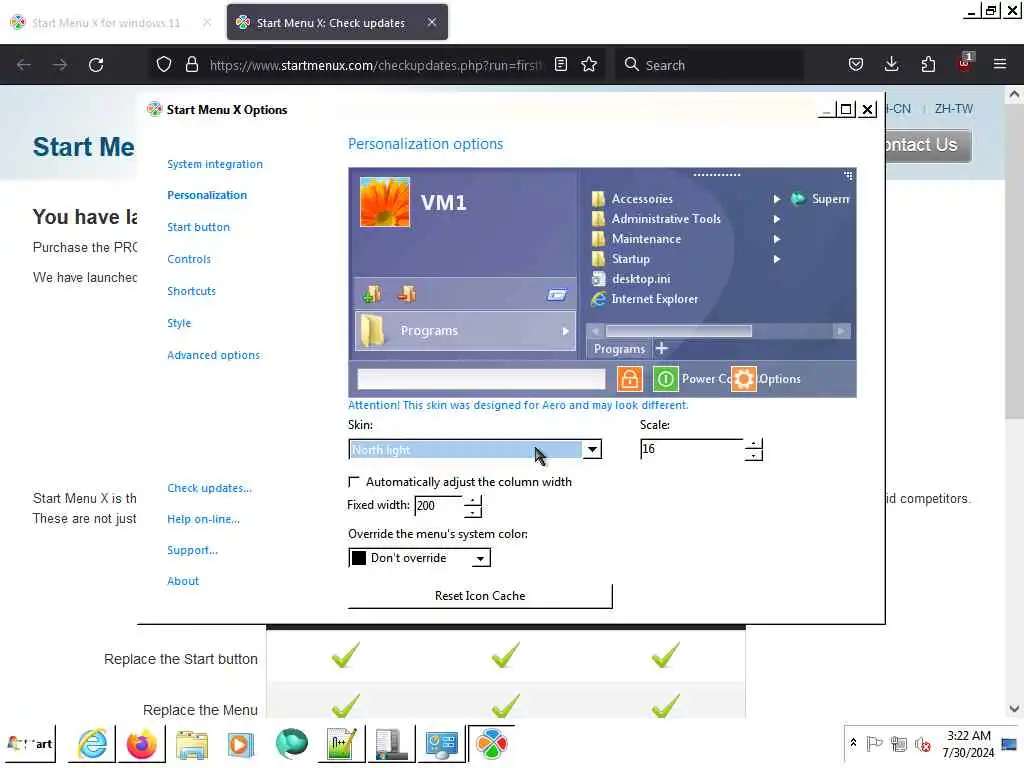The width and height of the screenshot is (1024, 768).
Task: Bookmark this page with star icon
Action: coord(589,65)
